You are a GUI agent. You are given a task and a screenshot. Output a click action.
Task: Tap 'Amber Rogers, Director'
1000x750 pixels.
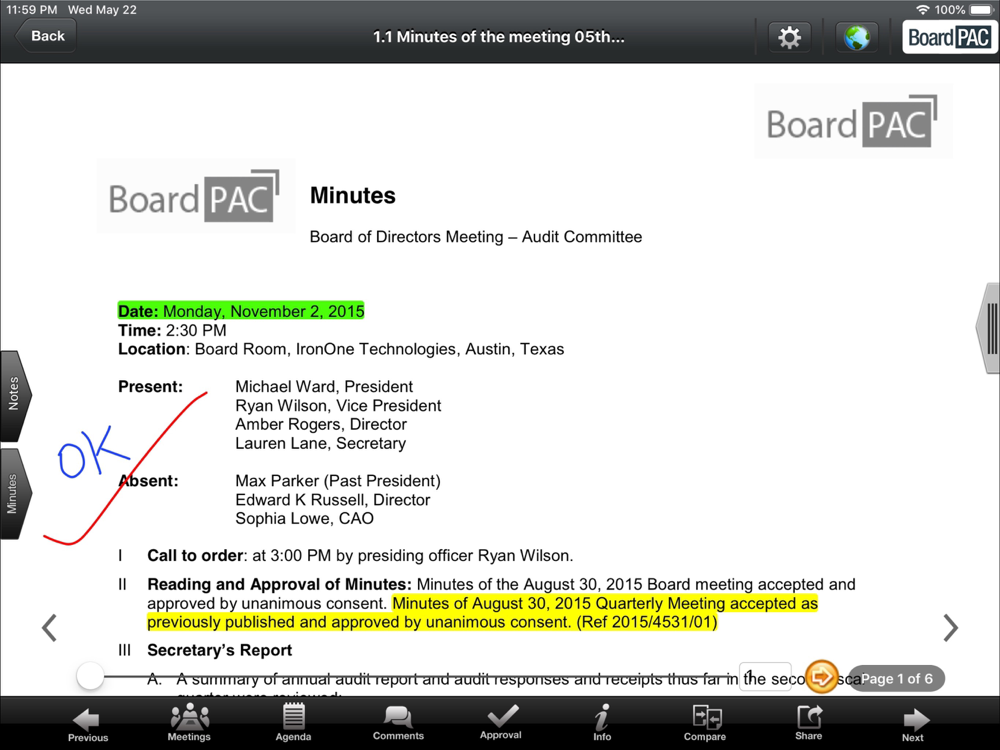(x=321, y=424)
